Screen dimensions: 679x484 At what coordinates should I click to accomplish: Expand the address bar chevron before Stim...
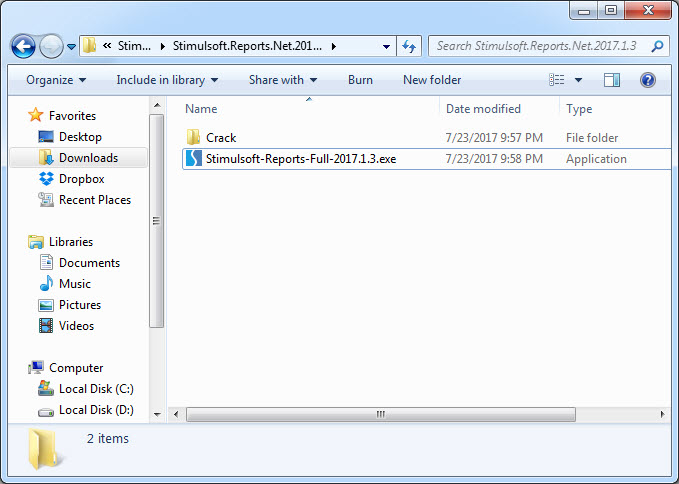click(107, 45)
